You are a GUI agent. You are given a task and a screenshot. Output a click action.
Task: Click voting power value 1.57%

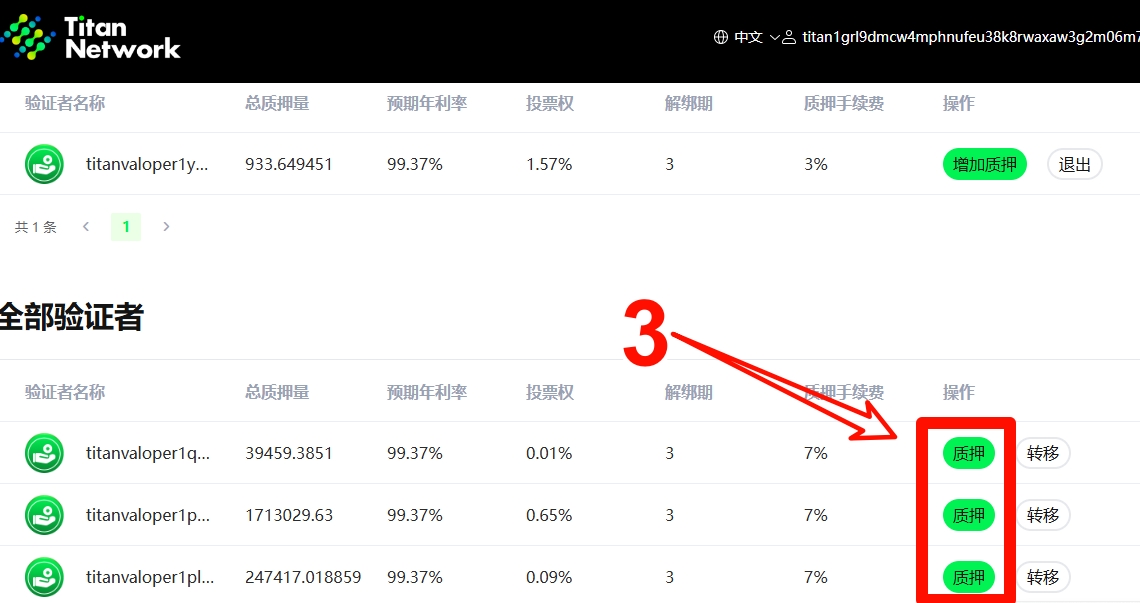549,164
